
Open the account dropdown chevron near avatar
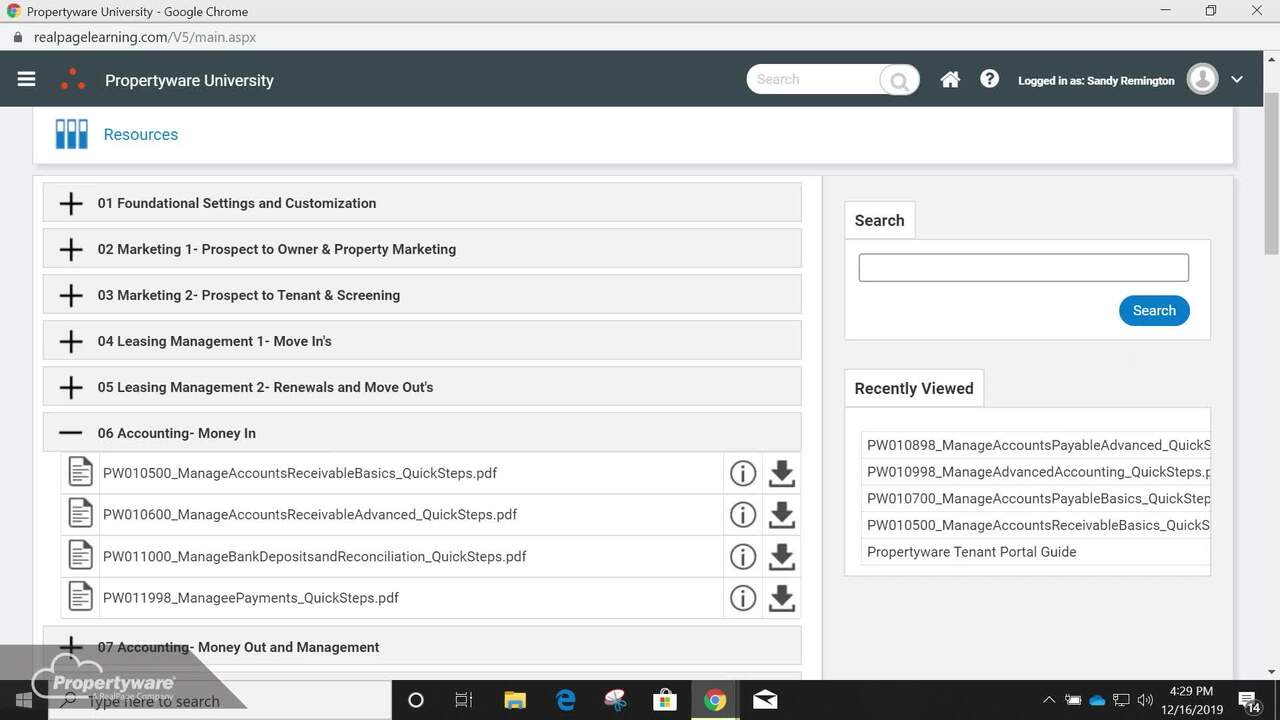[1237, 78]
